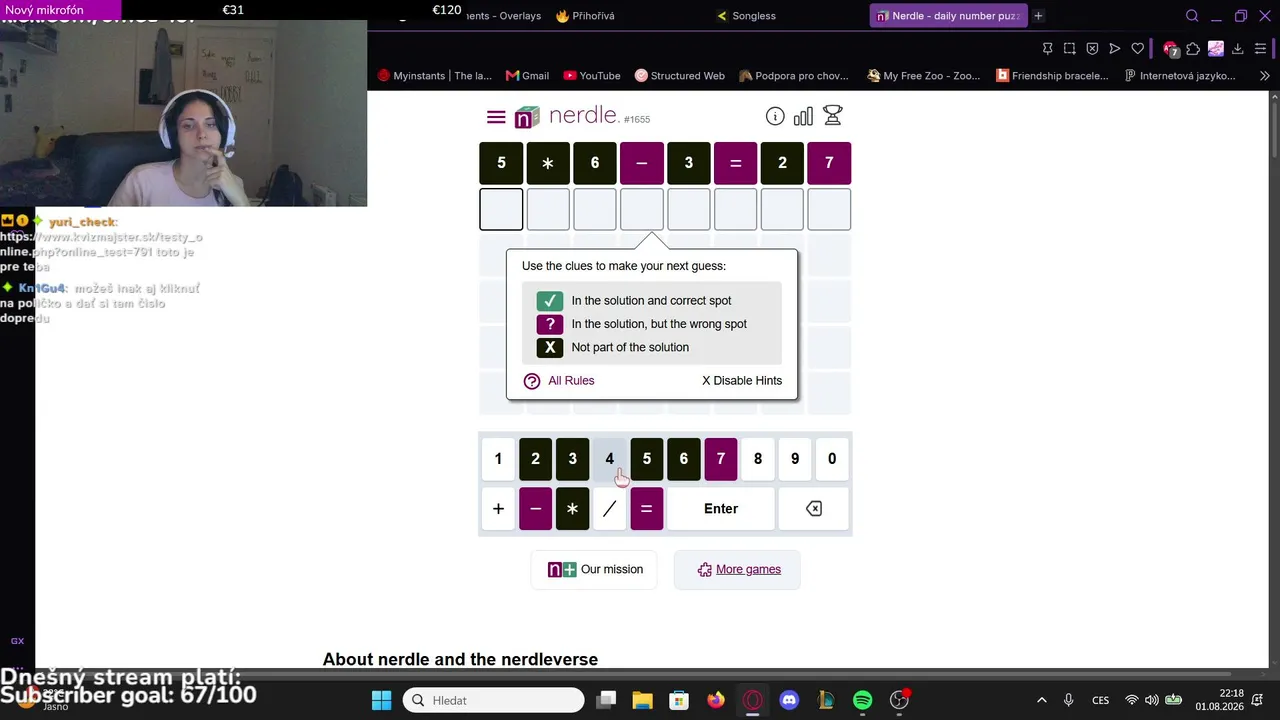The width and height of the screenshot is (1280, 720).
Task: Switch to the Přihořívá tab
Action: 586,16
